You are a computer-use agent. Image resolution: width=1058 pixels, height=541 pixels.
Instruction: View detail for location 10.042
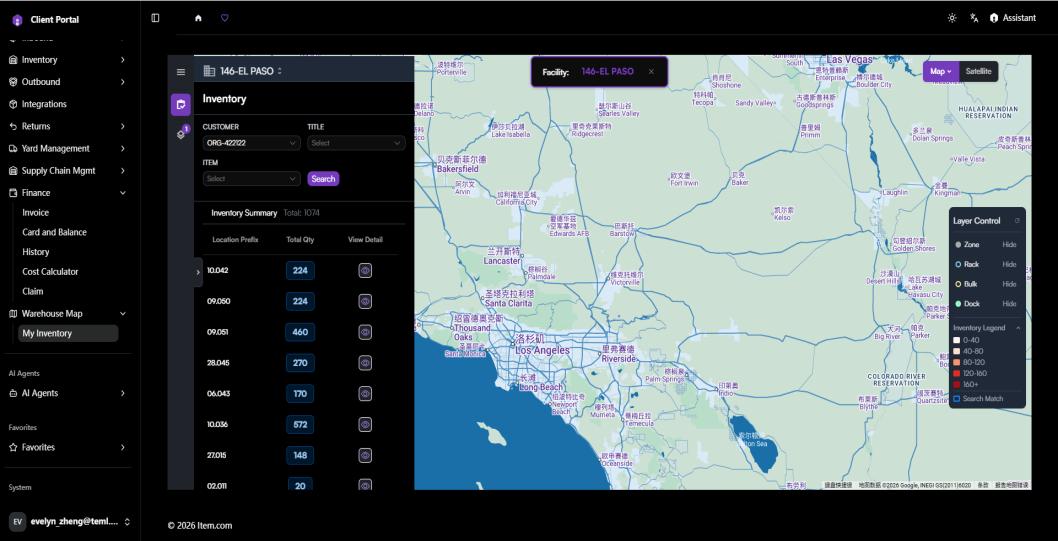[x=365, y=270]
